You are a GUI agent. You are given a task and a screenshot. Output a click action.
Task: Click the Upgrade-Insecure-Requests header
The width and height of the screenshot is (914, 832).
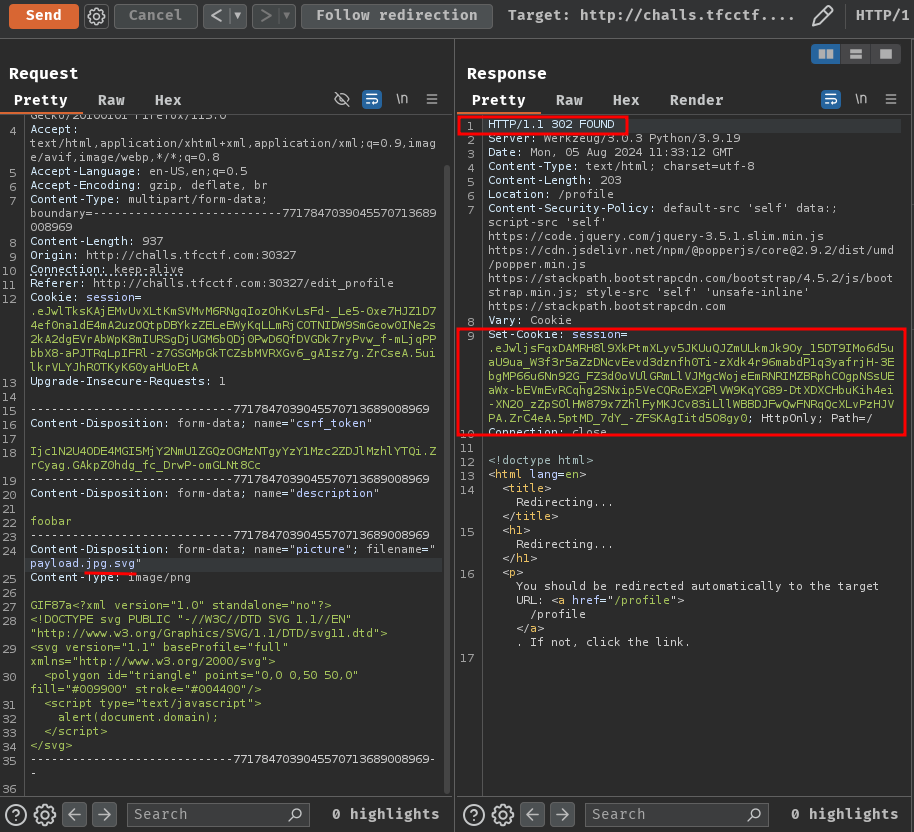128,381
